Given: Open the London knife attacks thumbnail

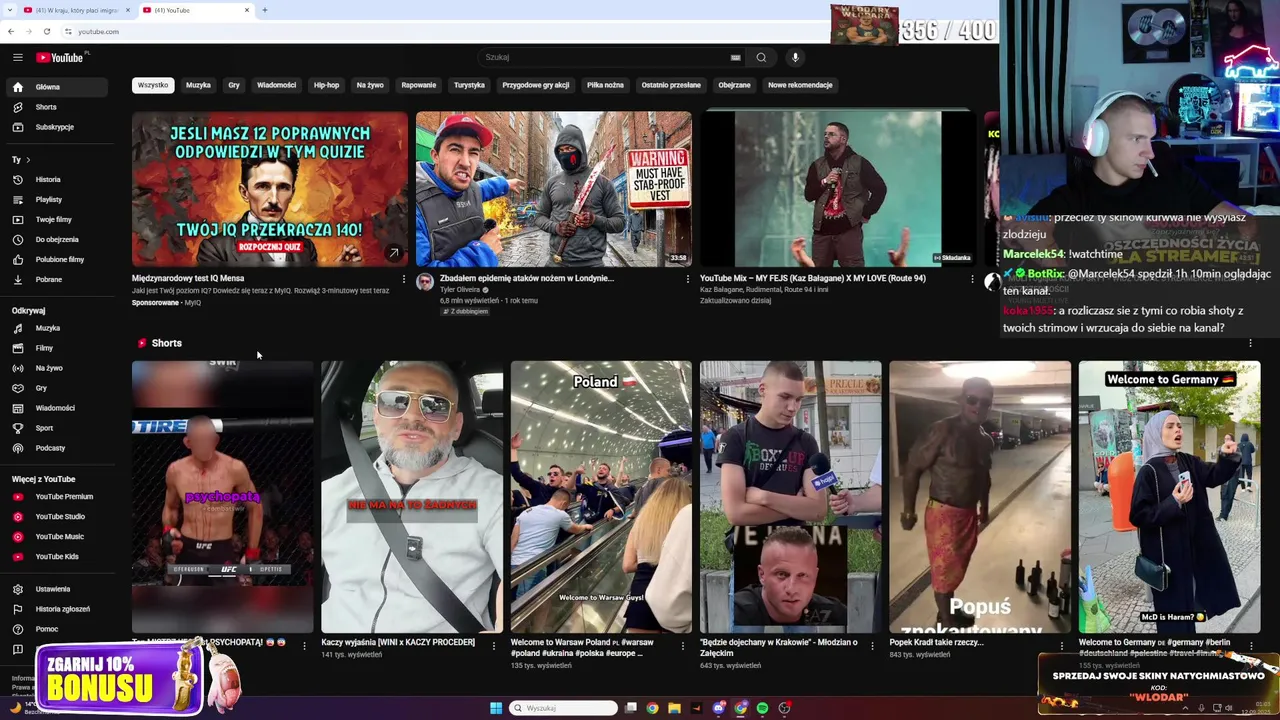Looking at the screenshot, I should (554, 189).
